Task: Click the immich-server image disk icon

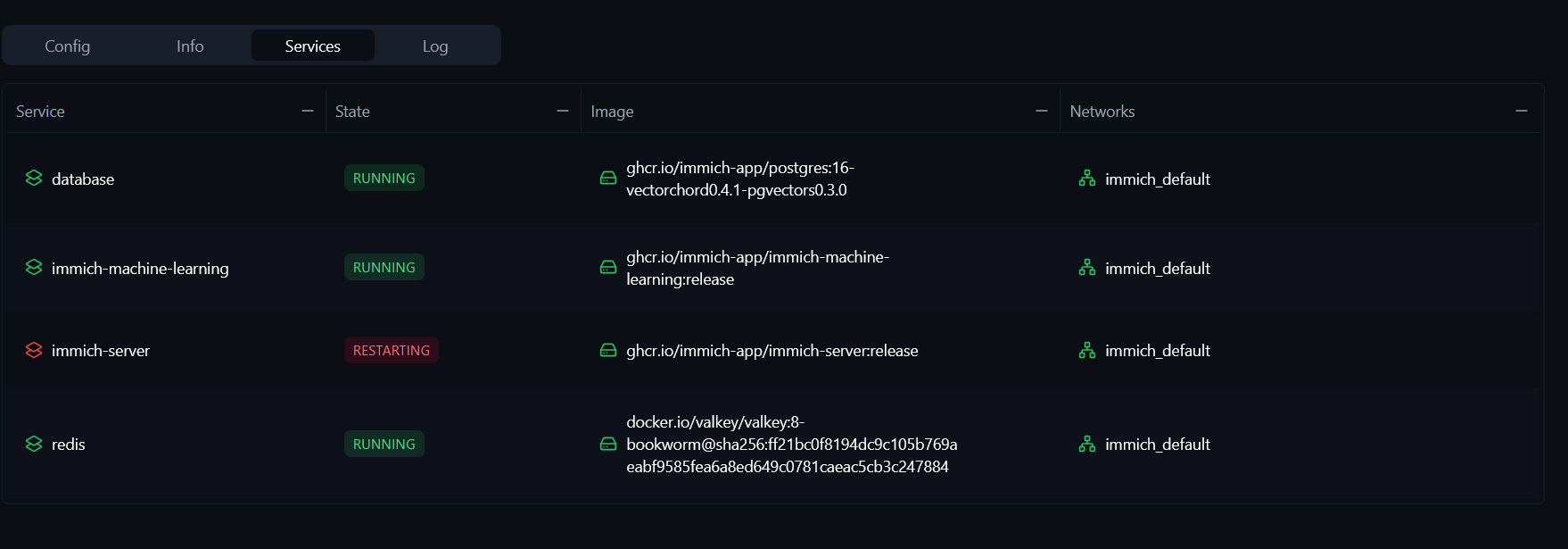Action: (608, 350)
